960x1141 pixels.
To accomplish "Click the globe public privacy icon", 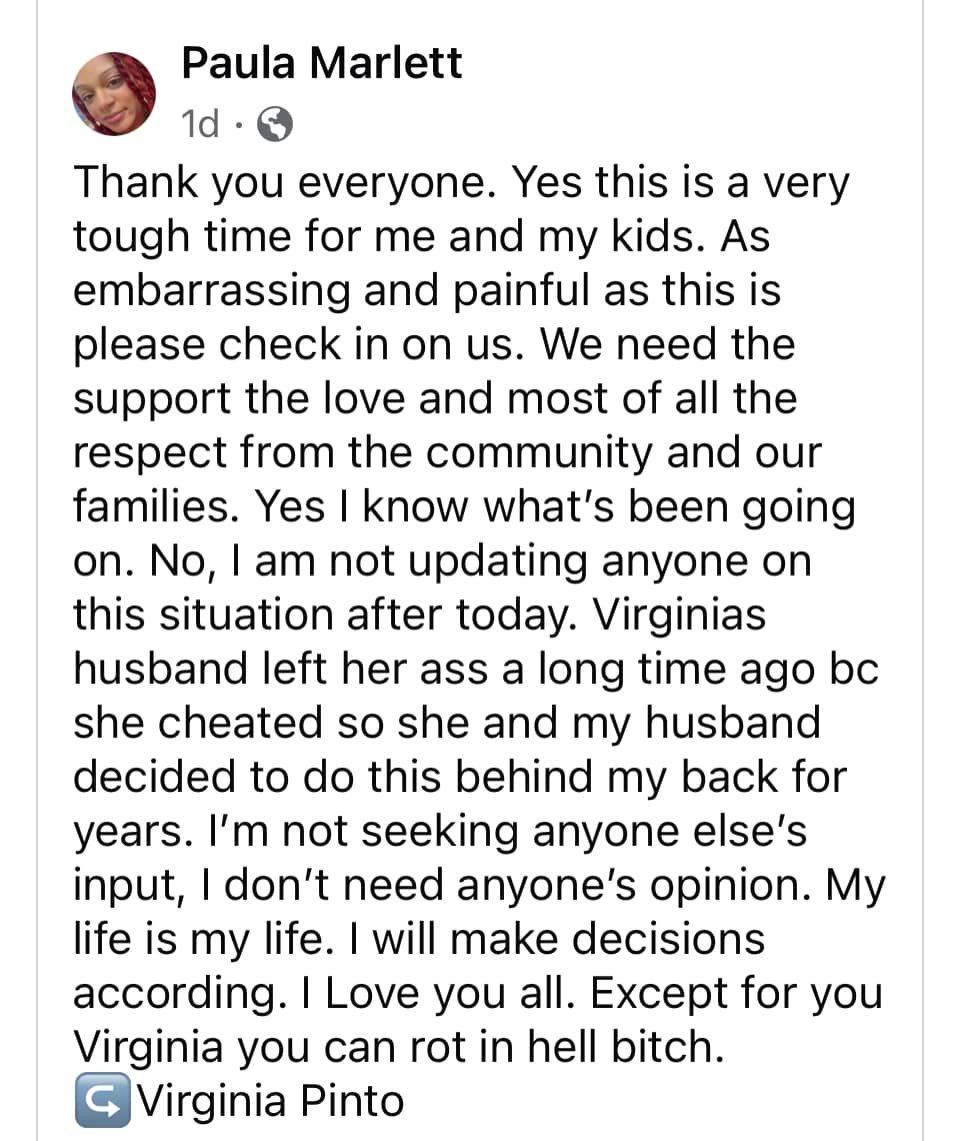I will (x=276, y=124).
